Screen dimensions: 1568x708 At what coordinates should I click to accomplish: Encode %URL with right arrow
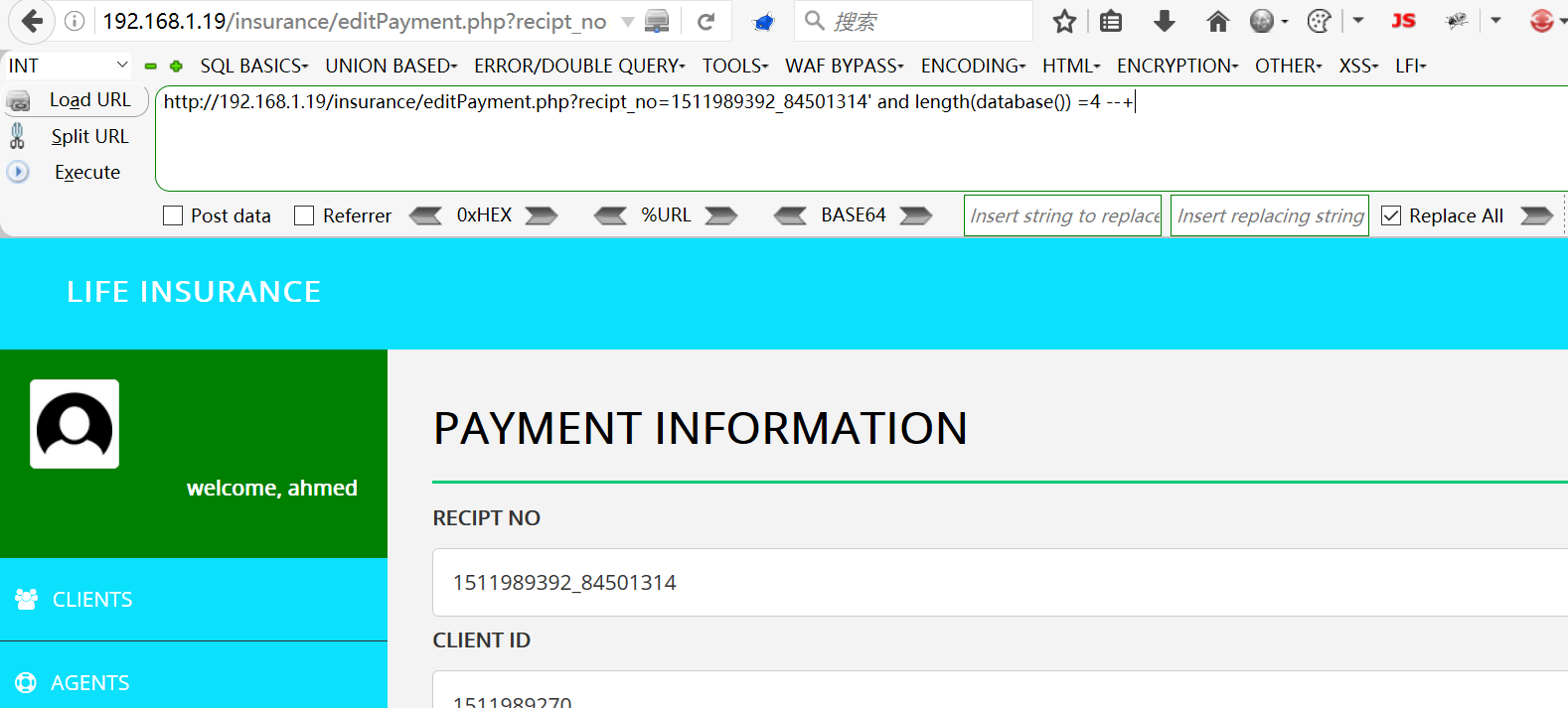click(721, 215)
